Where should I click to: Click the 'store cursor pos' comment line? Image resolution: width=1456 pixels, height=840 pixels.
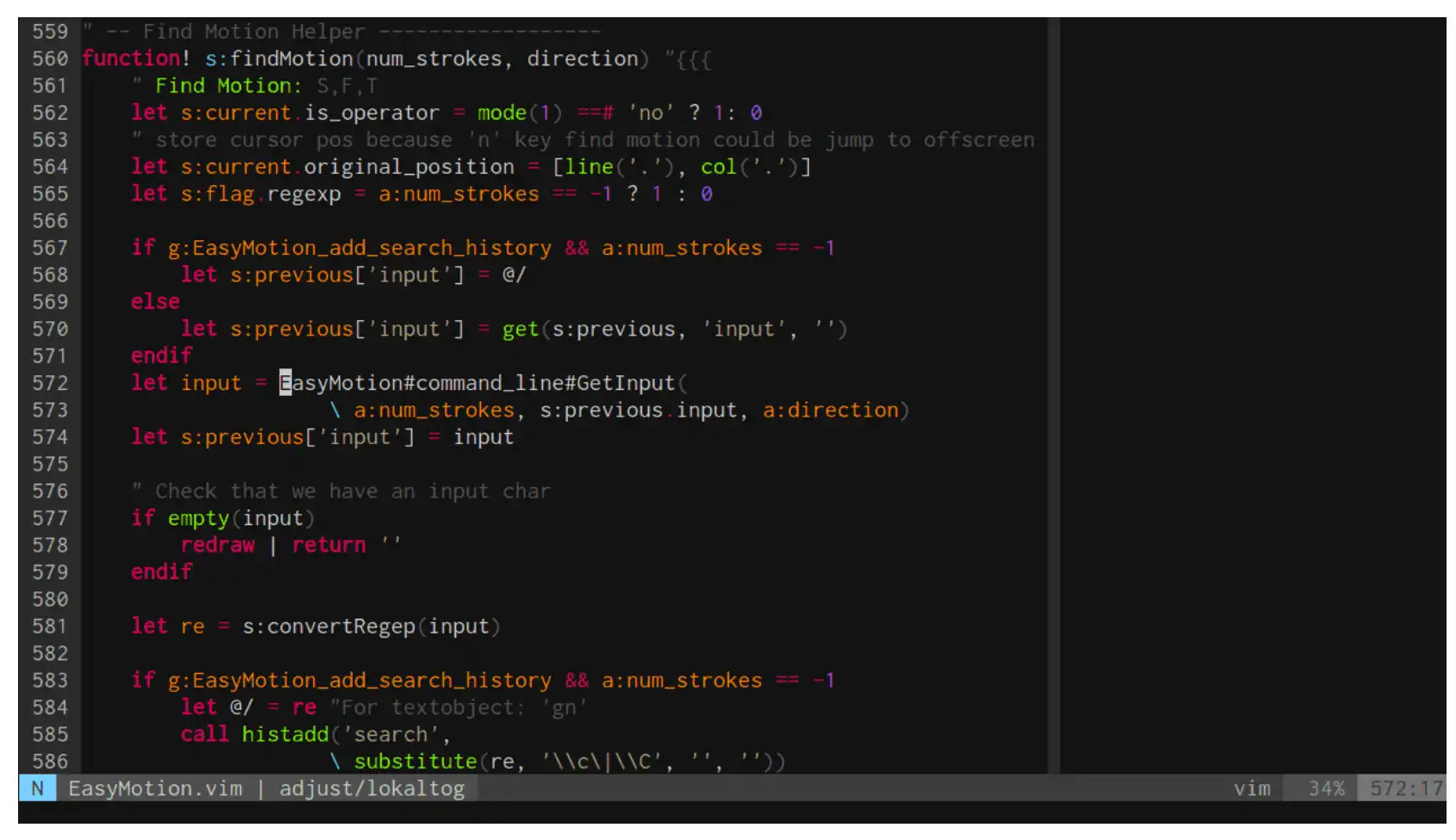pos(583,139)
